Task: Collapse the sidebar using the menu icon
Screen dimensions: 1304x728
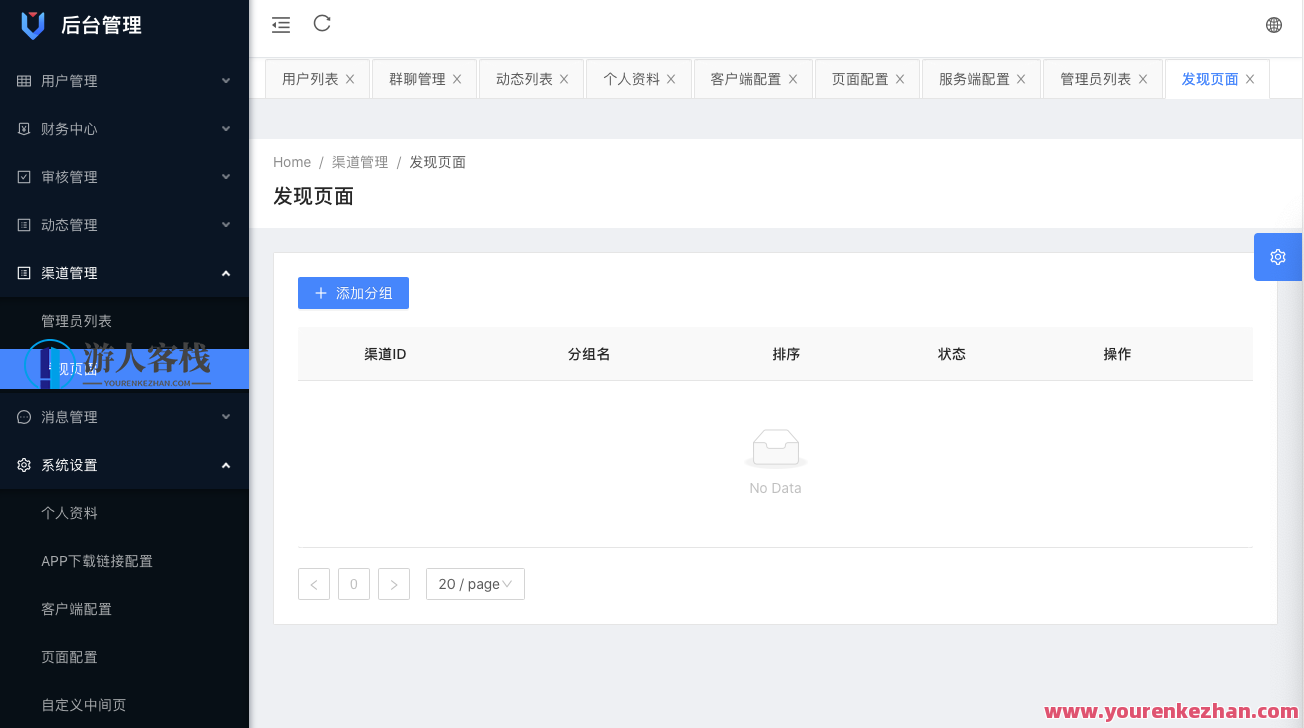Action: point(280,23)
